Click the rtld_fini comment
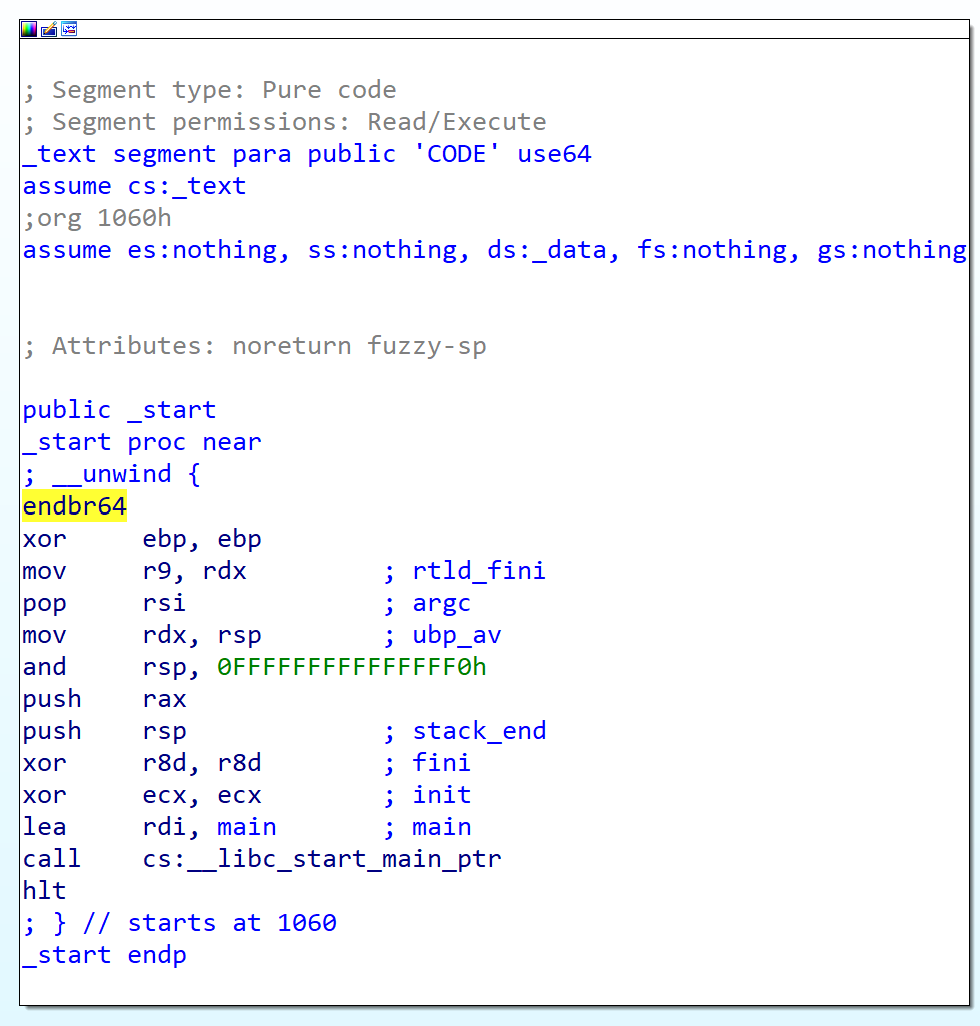 coord(478,571)
